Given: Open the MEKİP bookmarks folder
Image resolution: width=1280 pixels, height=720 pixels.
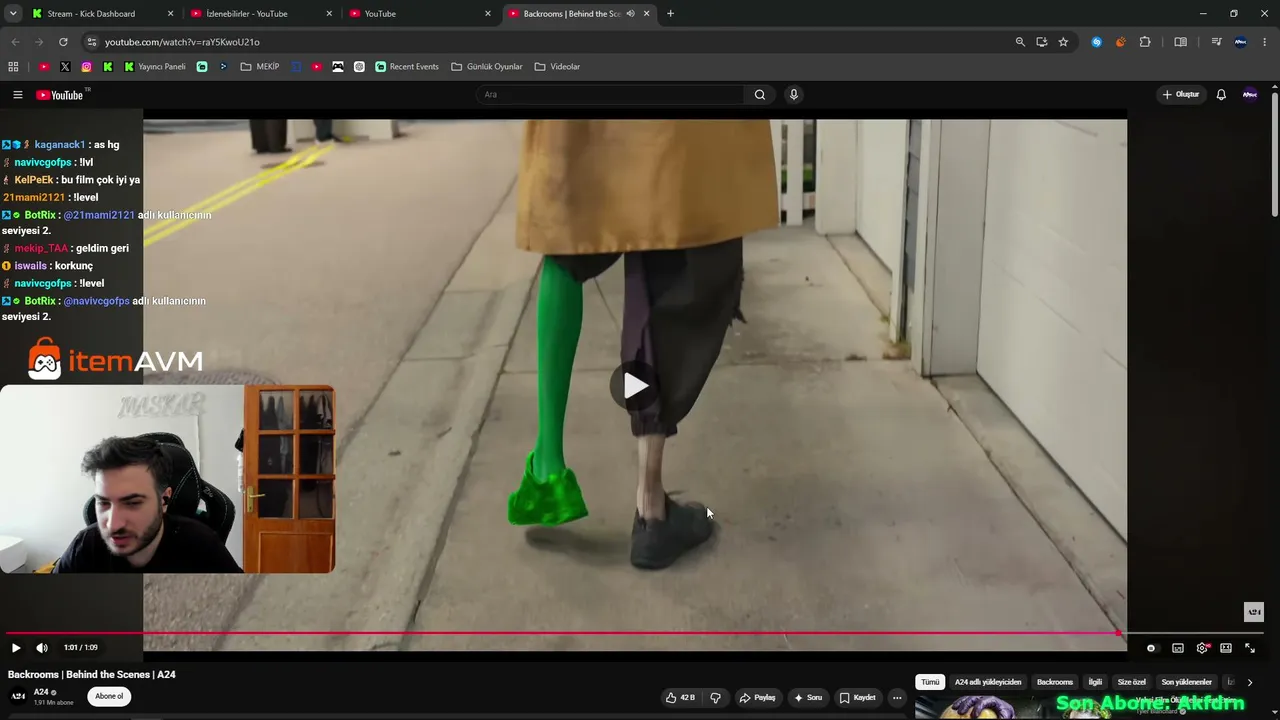Looking at the screenshot, I should [x=260, y=67].
